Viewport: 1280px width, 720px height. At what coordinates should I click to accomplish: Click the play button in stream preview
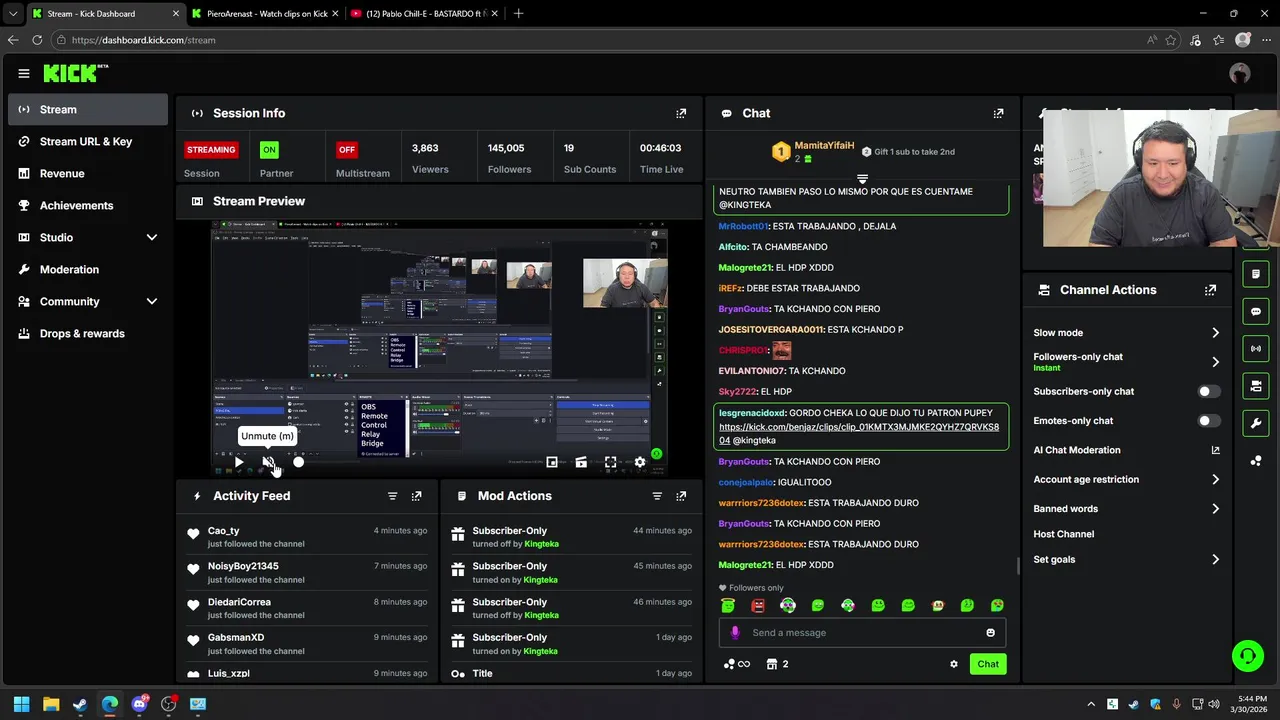[x=239, y=462]
